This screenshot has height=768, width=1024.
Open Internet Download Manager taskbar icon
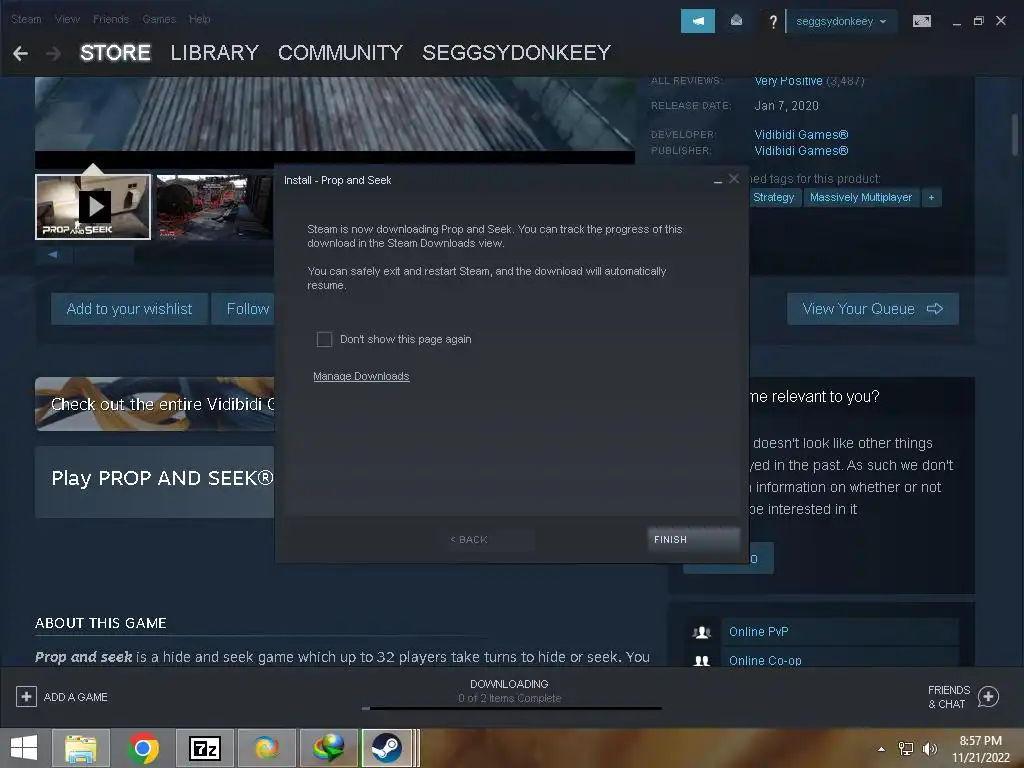coord(328,748)
